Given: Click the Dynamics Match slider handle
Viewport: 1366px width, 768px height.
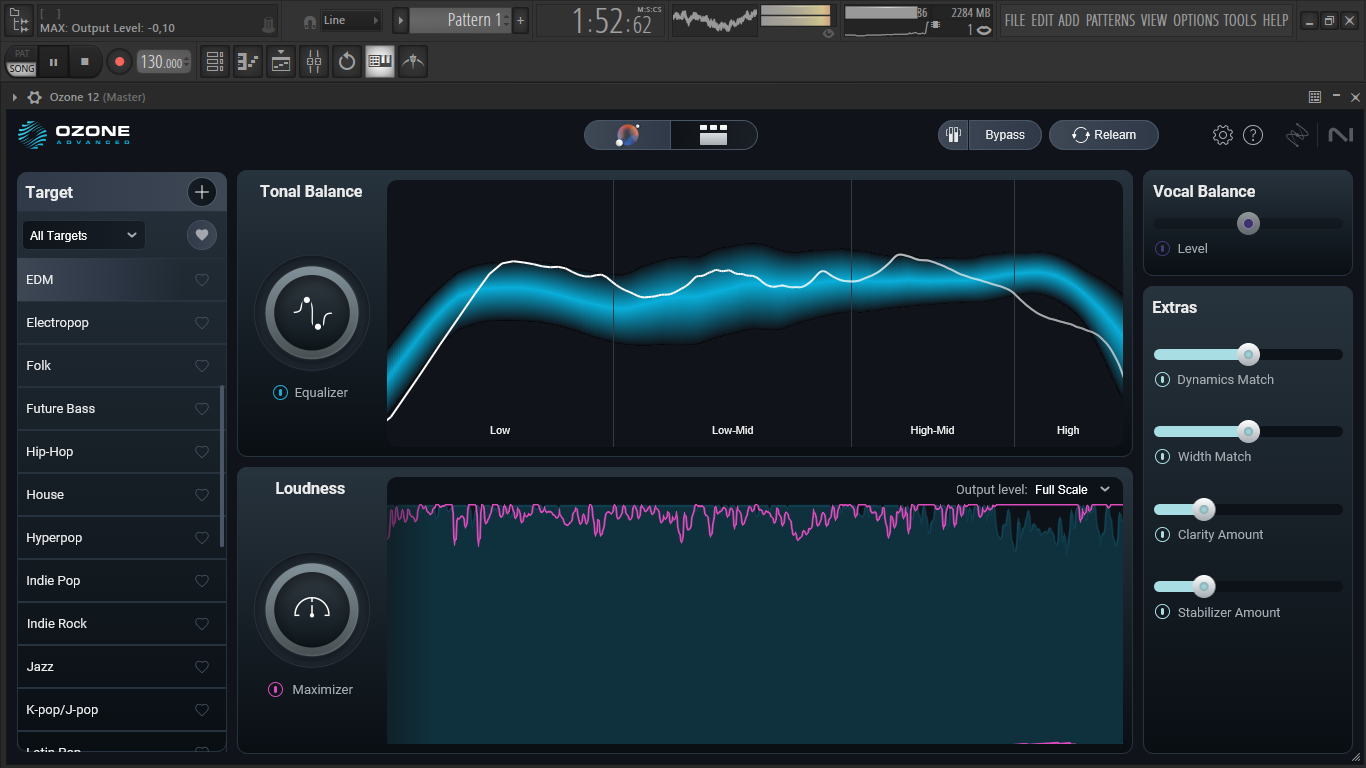Looking at the screenshot, I should point(1248,354).
